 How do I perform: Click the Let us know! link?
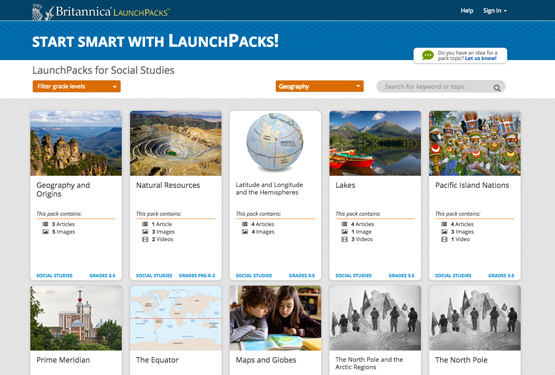pyautogui.click(x=481, y=58)
